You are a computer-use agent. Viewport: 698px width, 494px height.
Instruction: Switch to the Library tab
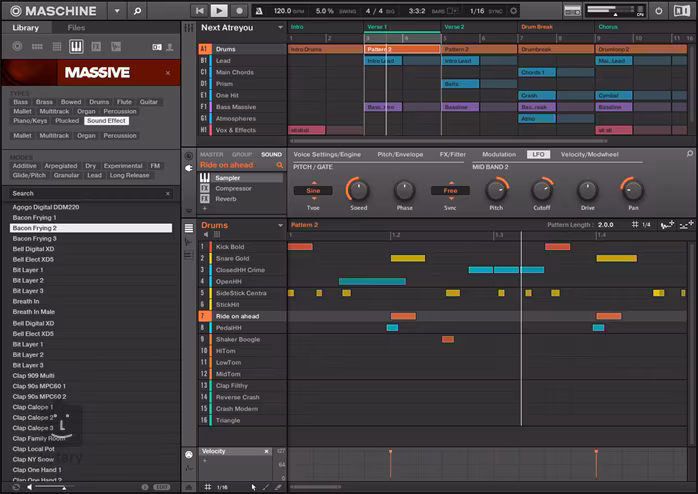point(26,28)
